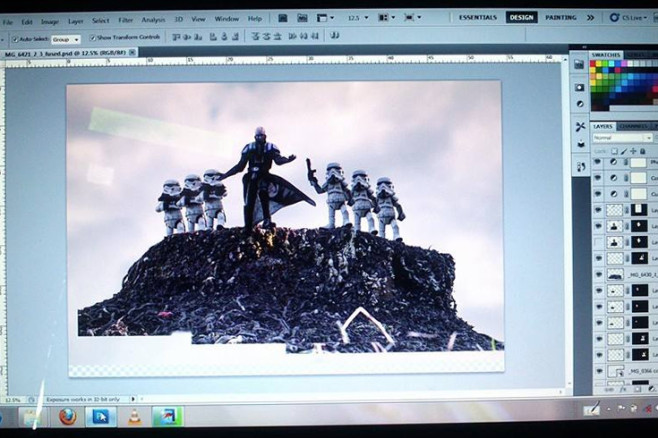Open the CS Live dropdown
658x438 pixels.
coord(628,18)
